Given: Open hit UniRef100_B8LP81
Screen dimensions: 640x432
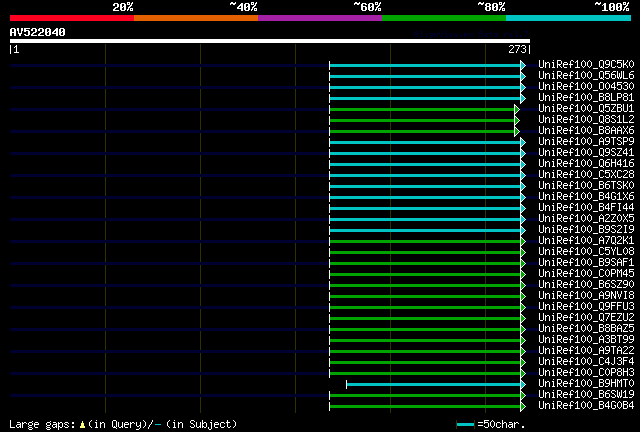Looking at the screenshot, I should pos(586,98).
